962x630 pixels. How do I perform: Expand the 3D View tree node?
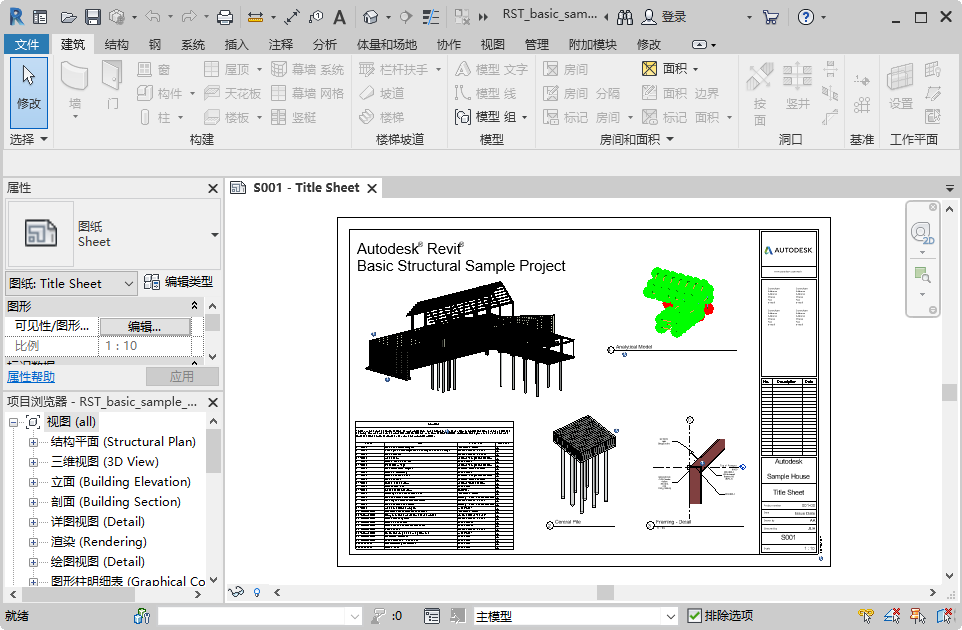click(x=33, y=462)
